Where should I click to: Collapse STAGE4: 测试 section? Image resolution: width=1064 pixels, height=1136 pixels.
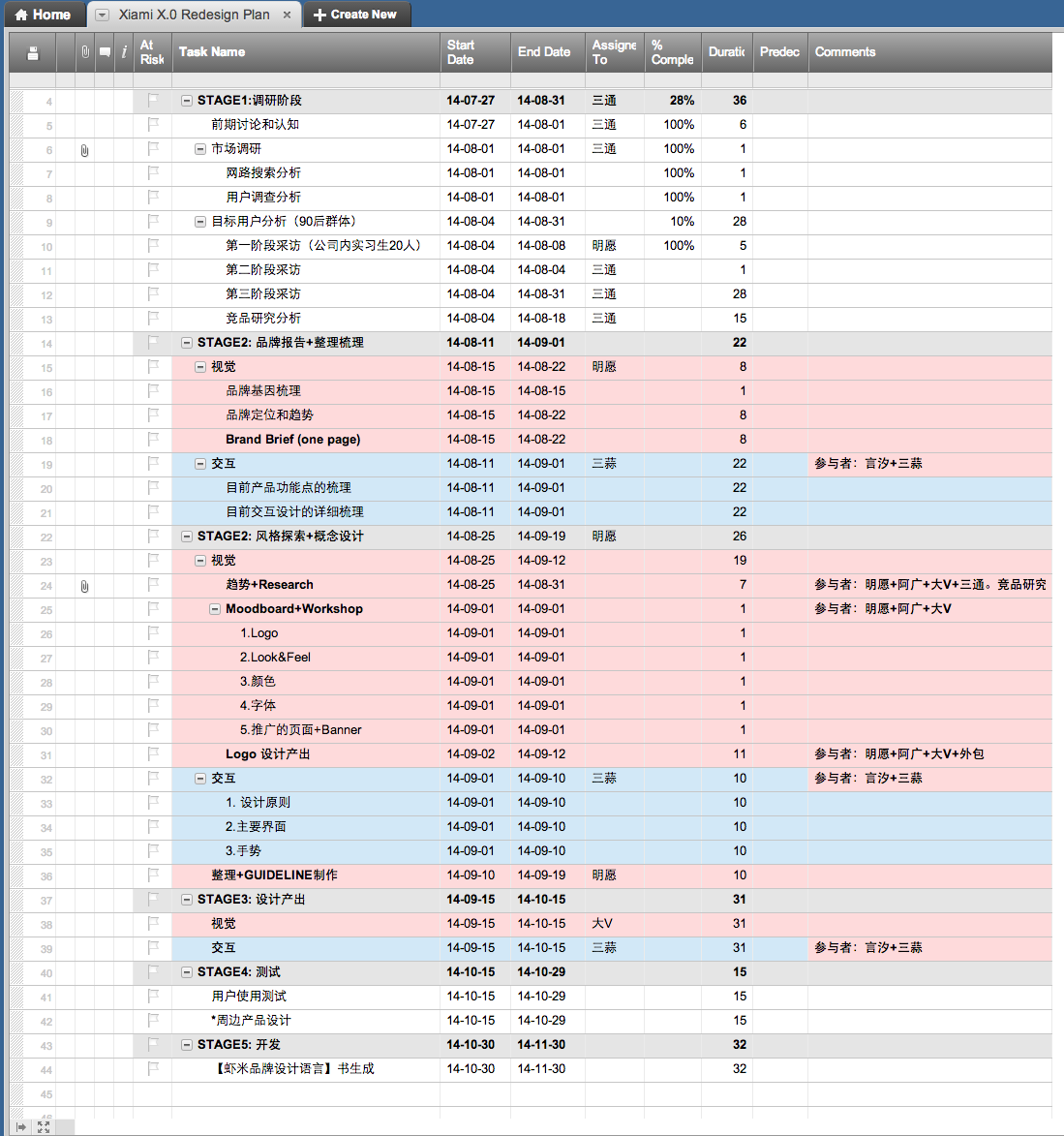pyautogui.click(x=186, y=972)
